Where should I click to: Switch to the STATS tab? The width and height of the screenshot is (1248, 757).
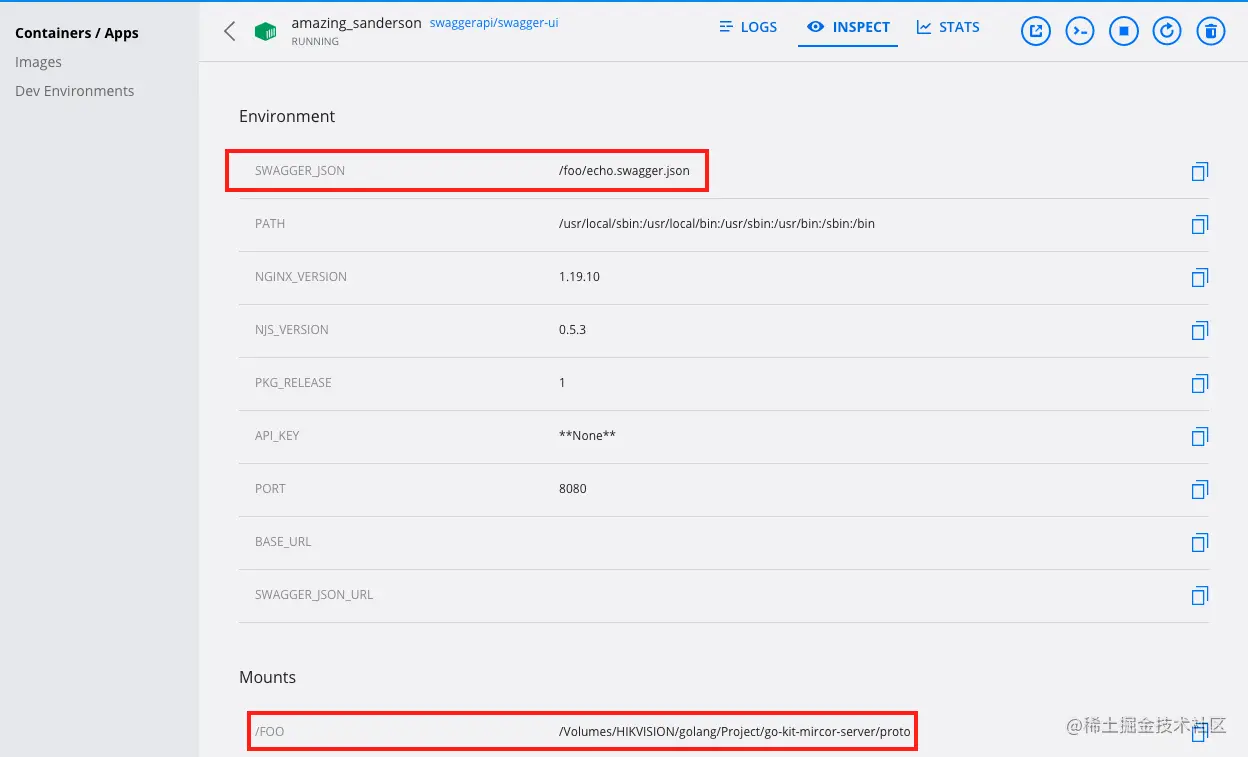click(x=948, y=27)
